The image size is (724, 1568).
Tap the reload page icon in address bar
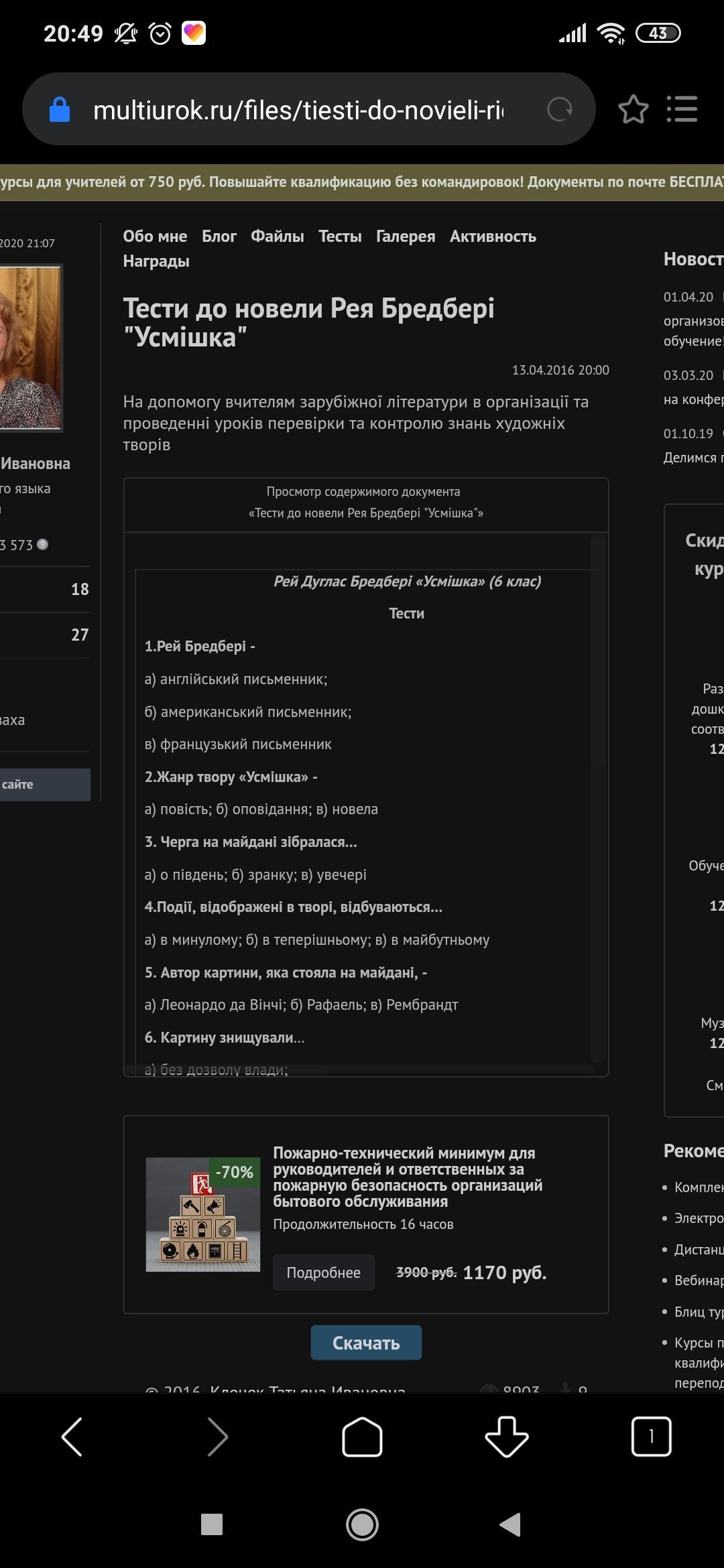(559, 109)
